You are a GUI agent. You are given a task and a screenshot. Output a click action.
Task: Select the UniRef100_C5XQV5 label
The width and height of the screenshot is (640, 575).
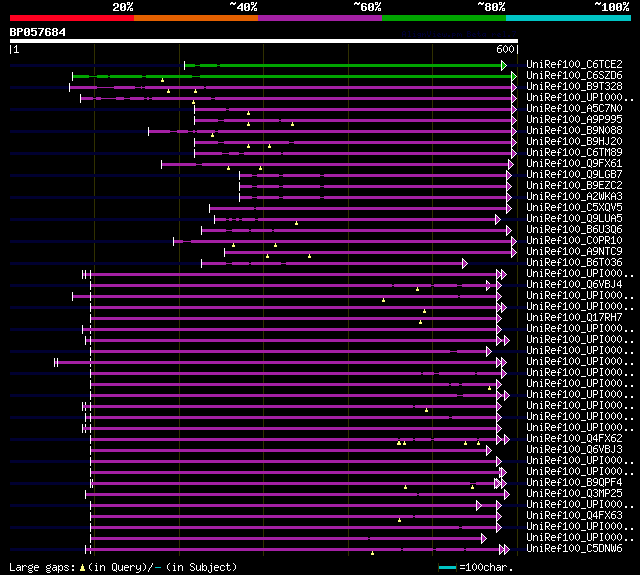(574, 208)
